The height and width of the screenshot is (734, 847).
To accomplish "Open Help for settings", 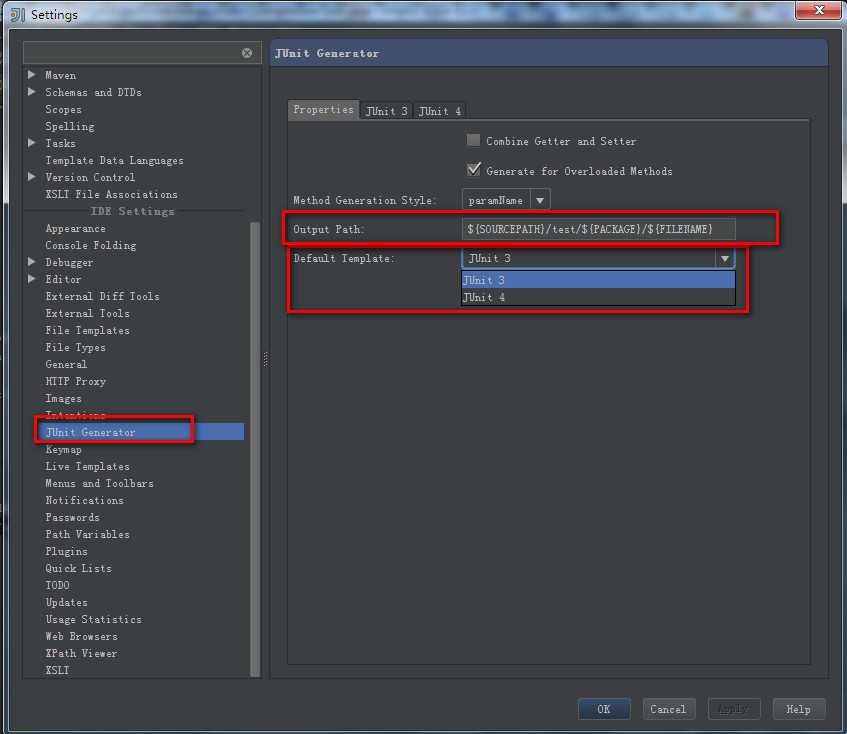I will 798,709.
